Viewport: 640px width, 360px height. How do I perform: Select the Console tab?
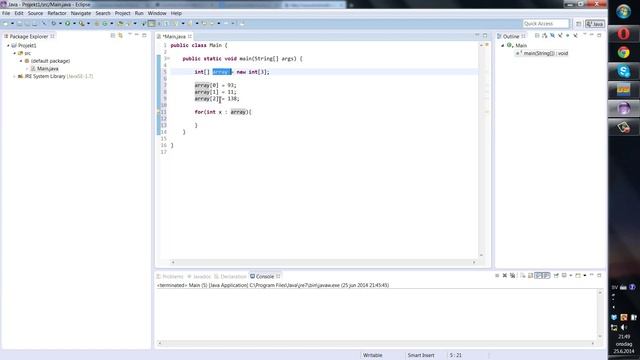coord(264,276)
